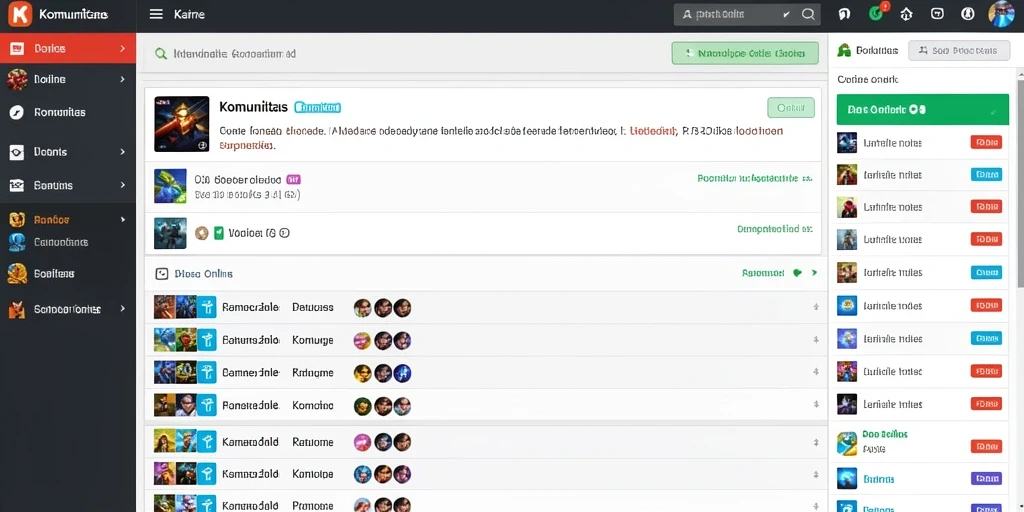Click the blue T icon in Ramocrdole row
The height and width of the screenshot is (512, 1024).
tap(206, 307)
